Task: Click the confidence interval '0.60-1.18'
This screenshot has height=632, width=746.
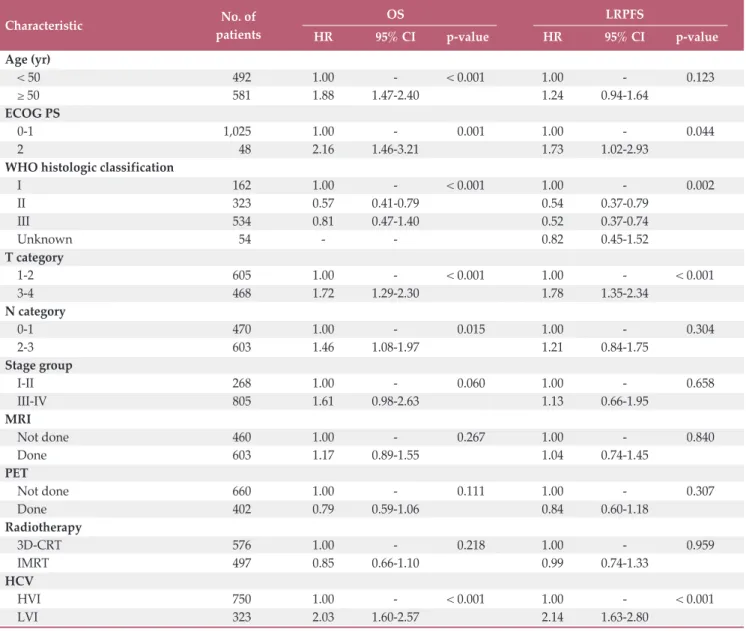Action: [625, 510]
